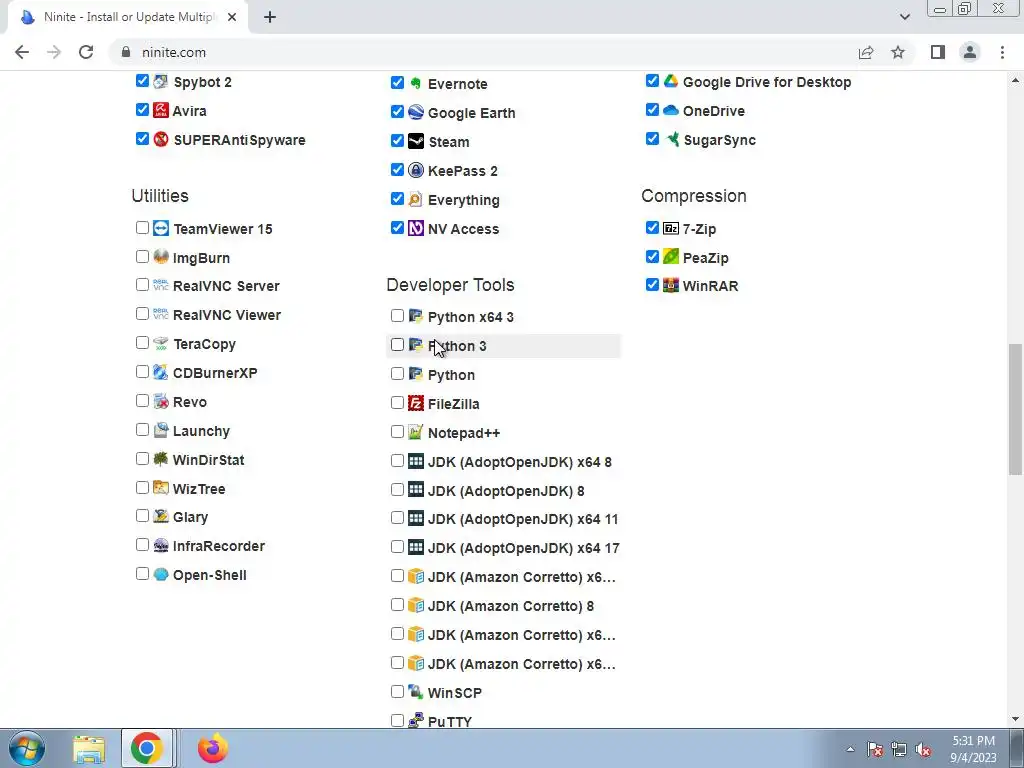Click the Open-Shell icon
The width and height of the screenshot is (1024, 768).
(x=161, y=575)
